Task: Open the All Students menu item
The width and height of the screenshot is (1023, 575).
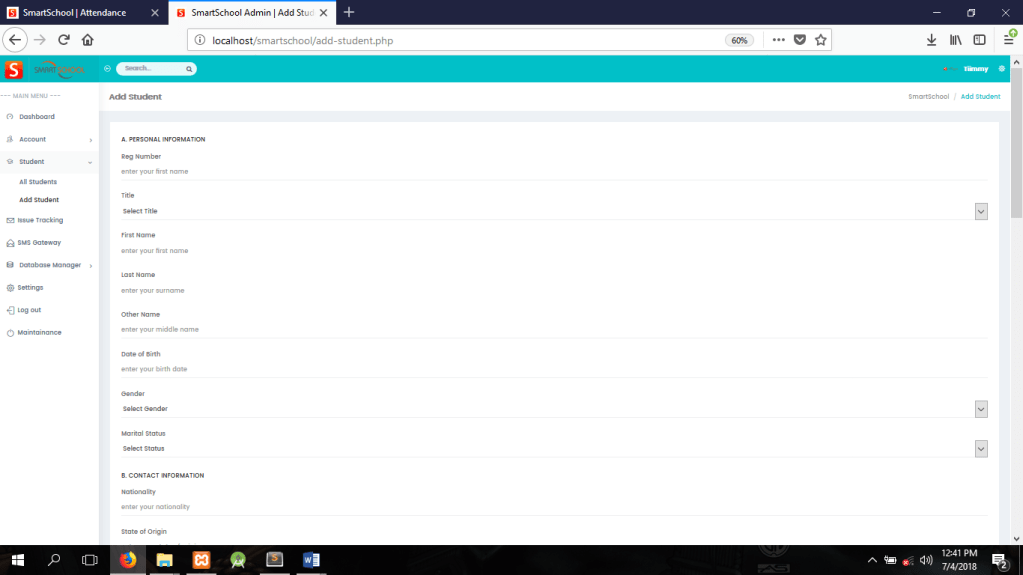Action: (x=38, y=182)
